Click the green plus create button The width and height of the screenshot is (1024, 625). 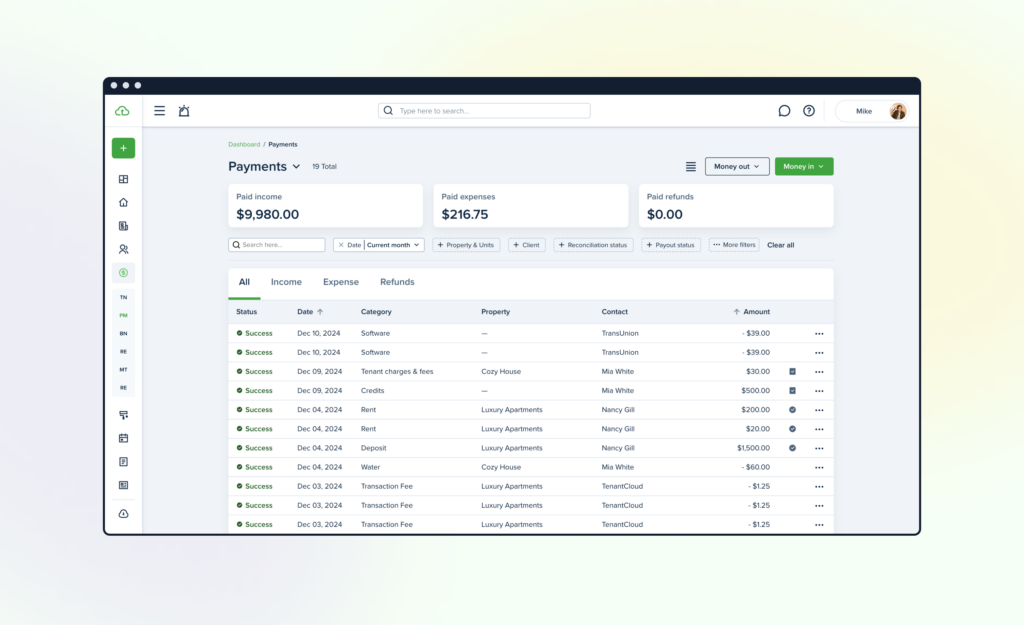[x=123, y=148]
